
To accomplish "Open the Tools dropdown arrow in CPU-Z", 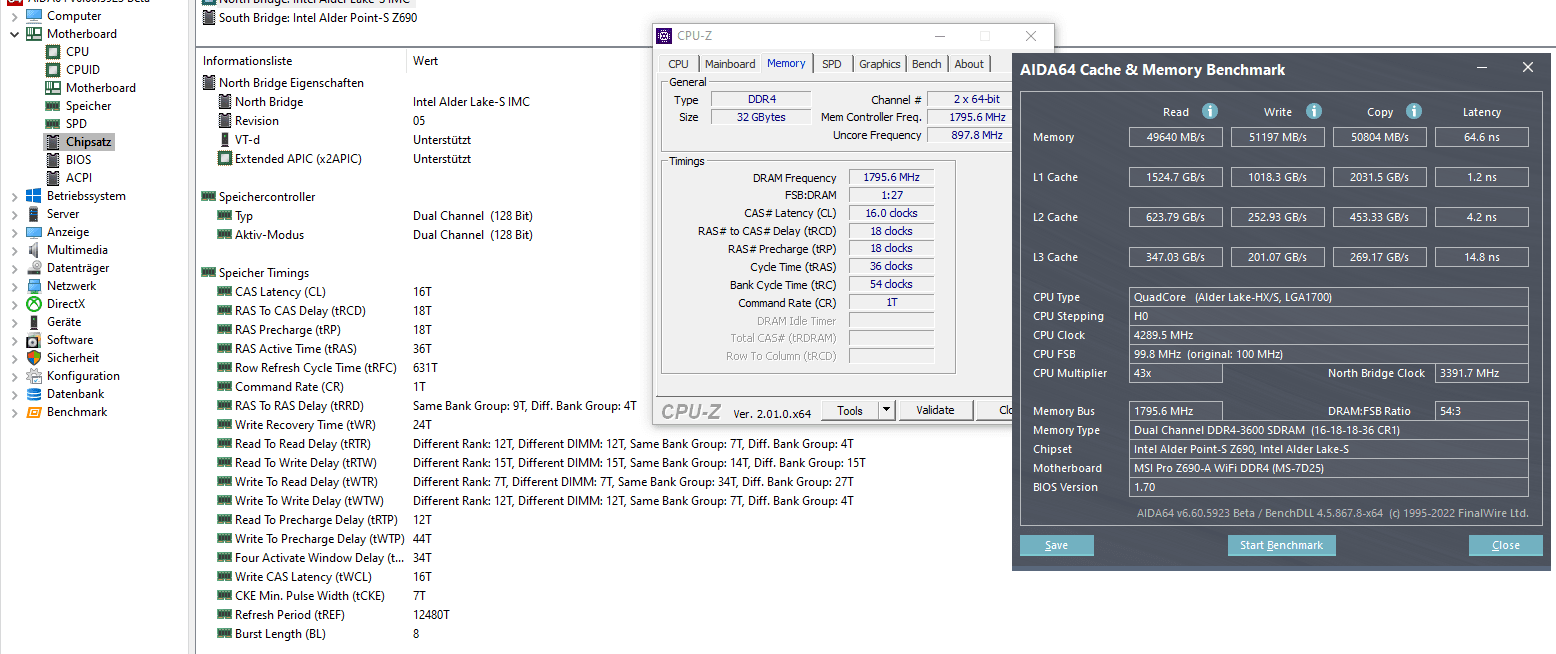I will [x=887, y=410].
